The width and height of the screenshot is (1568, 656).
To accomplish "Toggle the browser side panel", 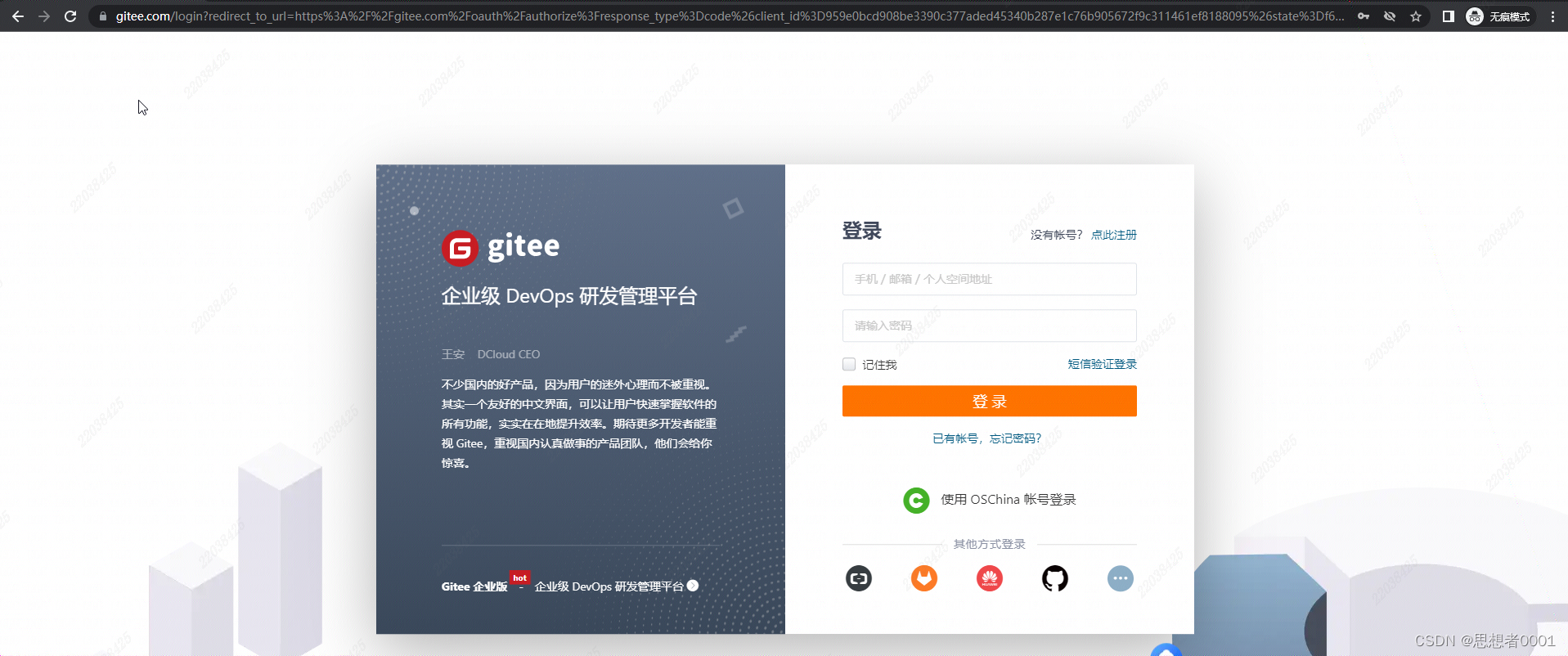I will click(1448, 16).
